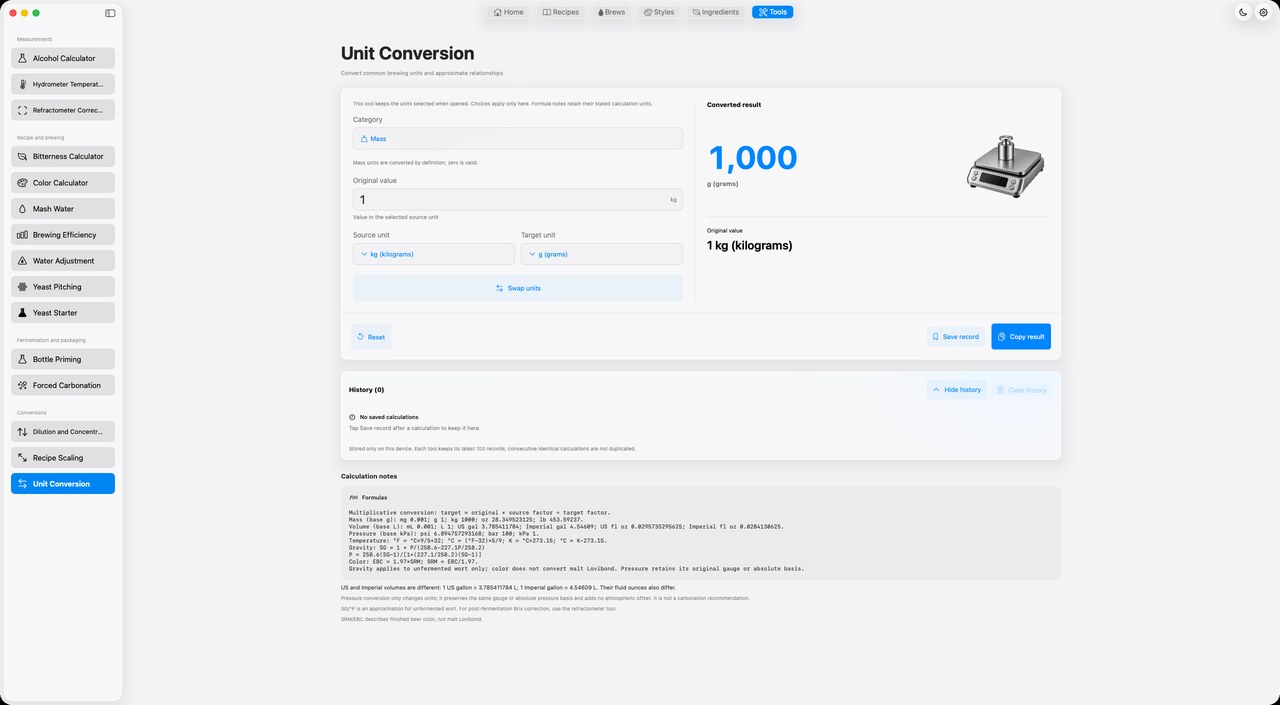Go to the Home tab

[509, 12]
